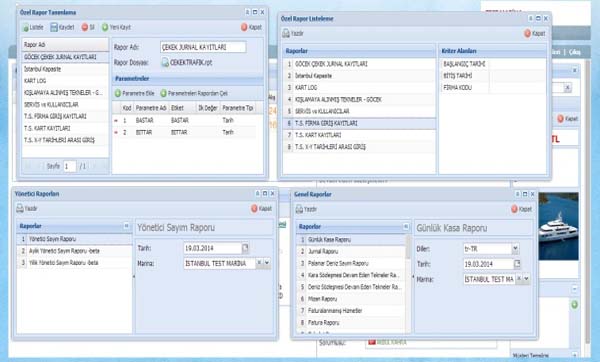600x362 pixels.
Task: Click Yazdır print in Özel Rapor Listeleme
Action: 293,34
